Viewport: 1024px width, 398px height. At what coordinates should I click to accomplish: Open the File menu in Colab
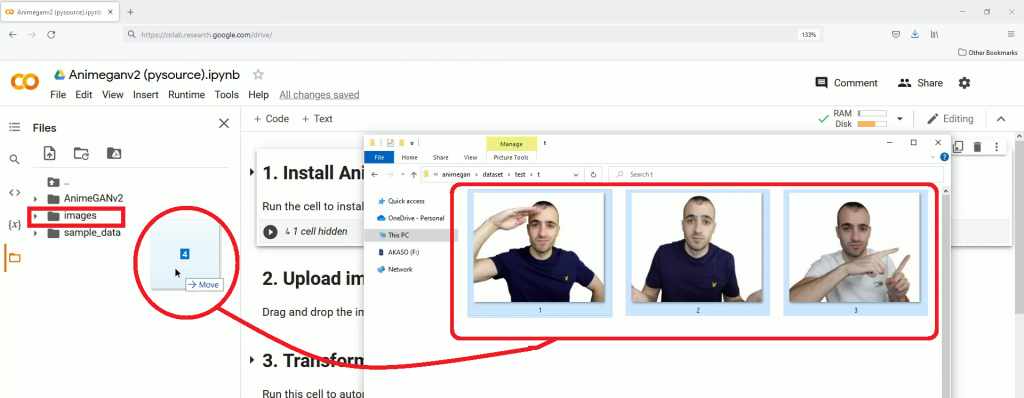pyautogui.click(x=58, y=95)
